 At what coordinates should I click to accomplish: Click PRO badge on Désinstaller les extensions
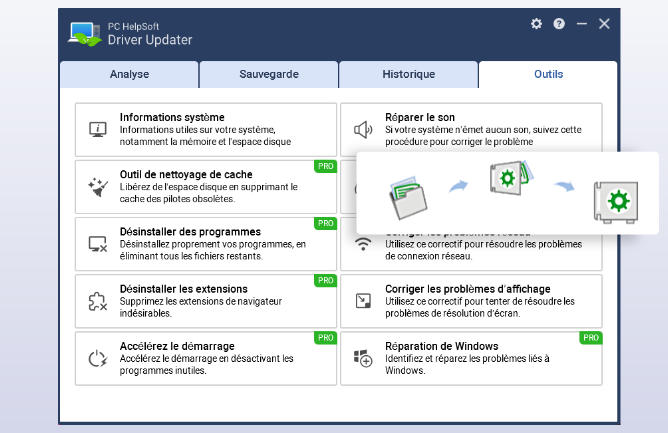[325, 280]
